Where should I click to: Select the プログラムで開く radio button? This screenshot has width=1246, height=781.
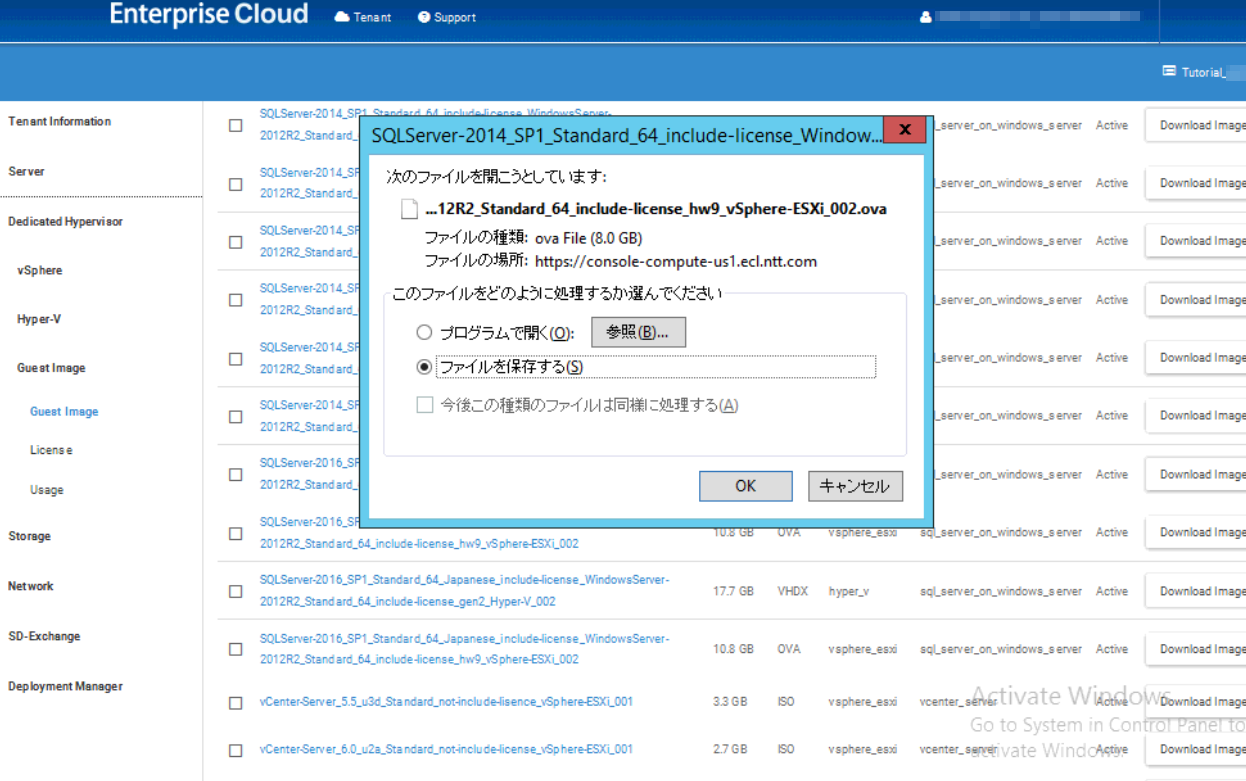[424, 332]
